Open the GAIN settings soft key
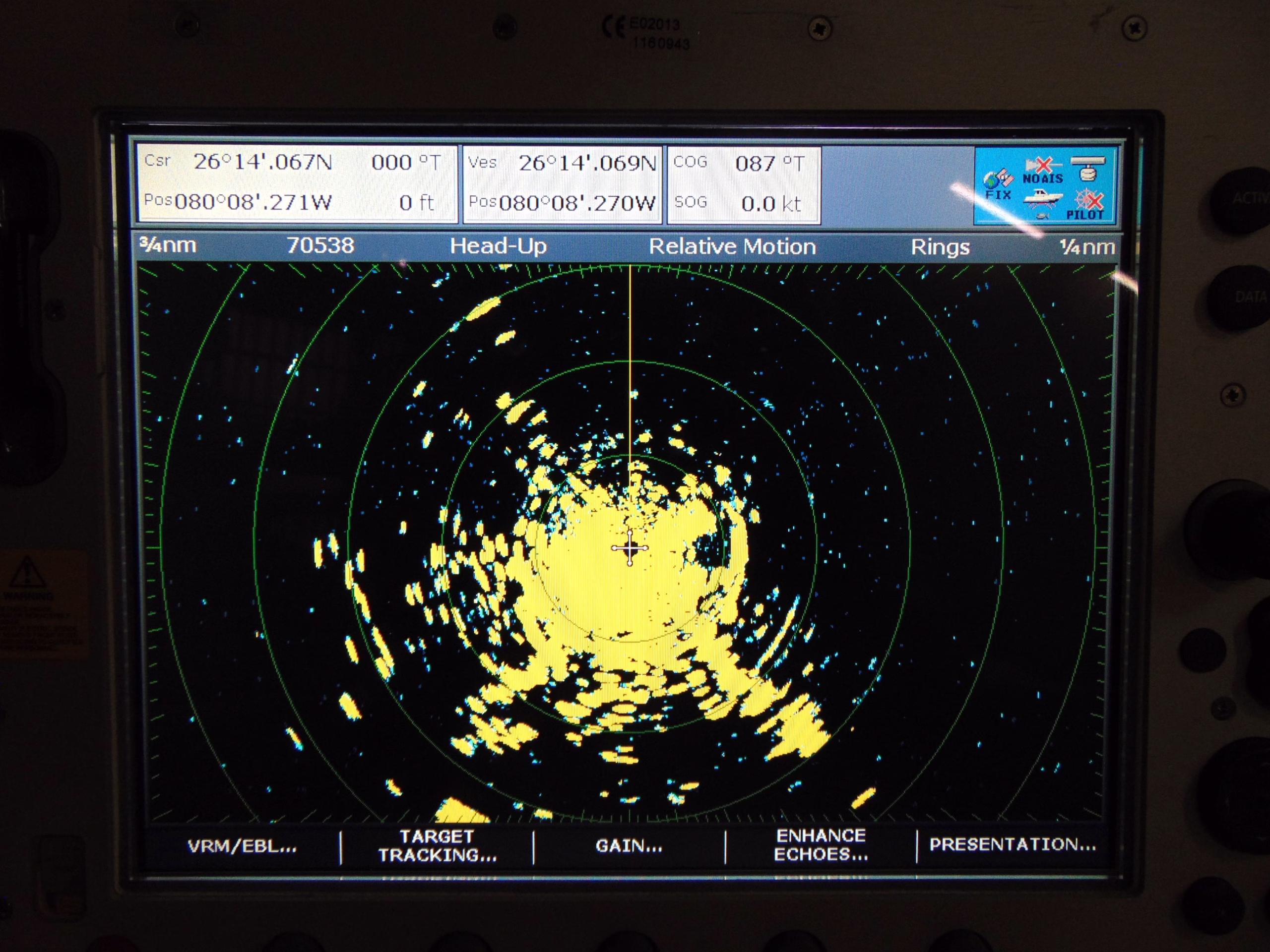 [x=629, y=846]
